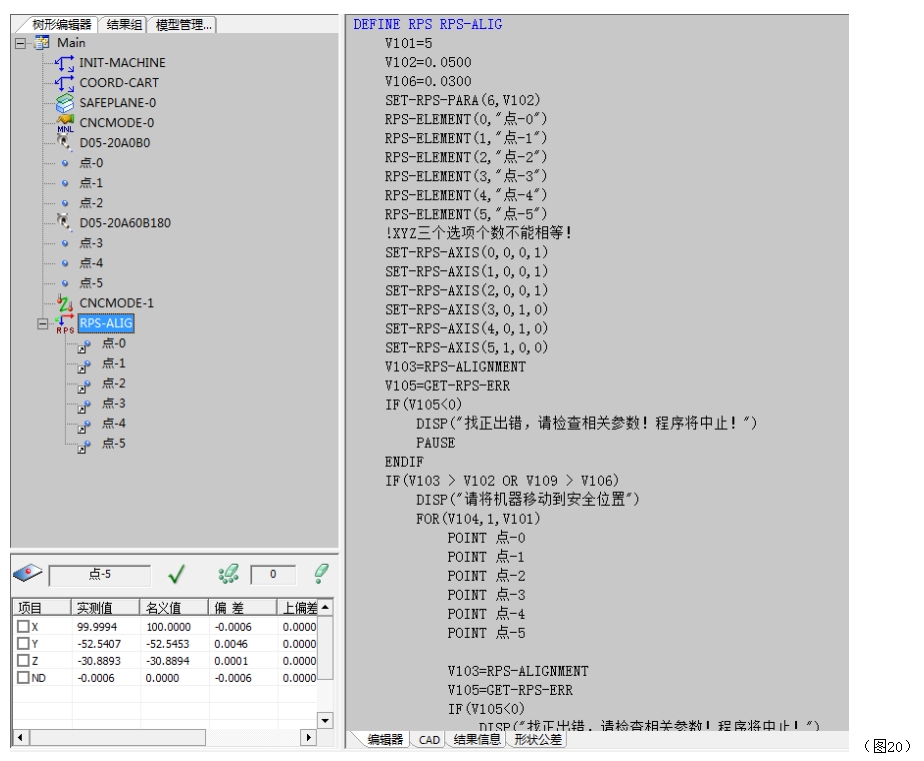Check the Y value checkbox
This screenshot has width=924, height=761.
23,645
